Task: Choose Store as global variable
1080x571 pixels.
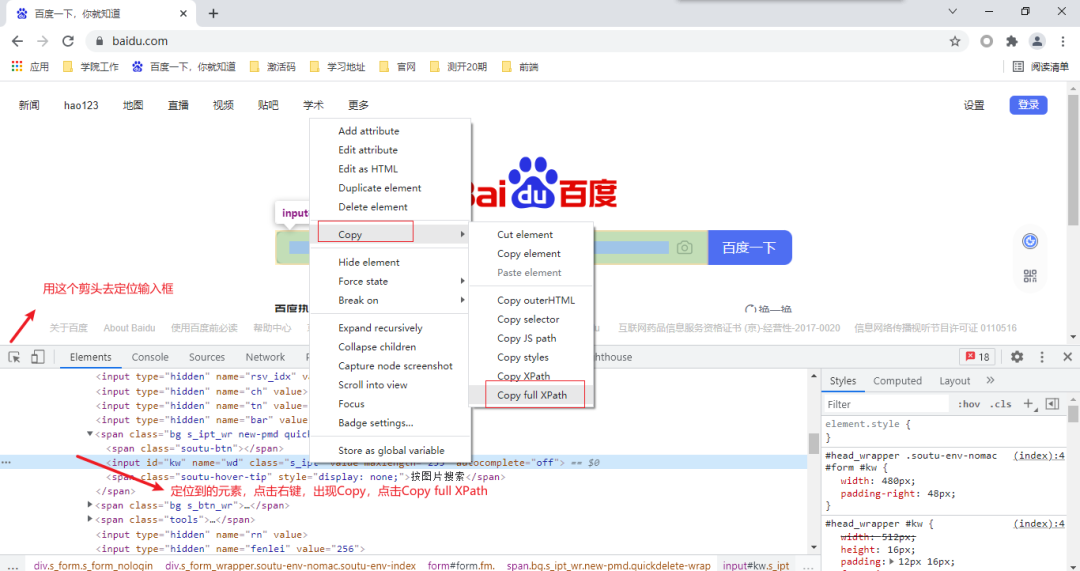Action: point(391,450)
